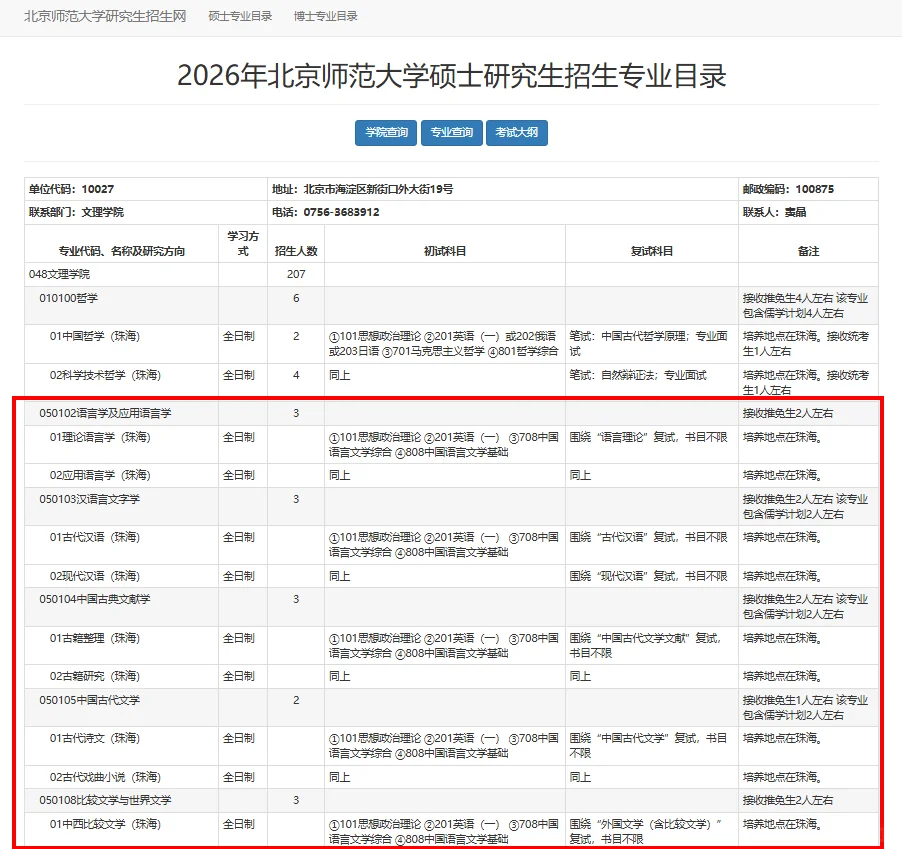The image size is (902, 849).
Task: Select 全日制 in the 02古籍研究 row
Action: pyautogui.click(x=239, y=676)
